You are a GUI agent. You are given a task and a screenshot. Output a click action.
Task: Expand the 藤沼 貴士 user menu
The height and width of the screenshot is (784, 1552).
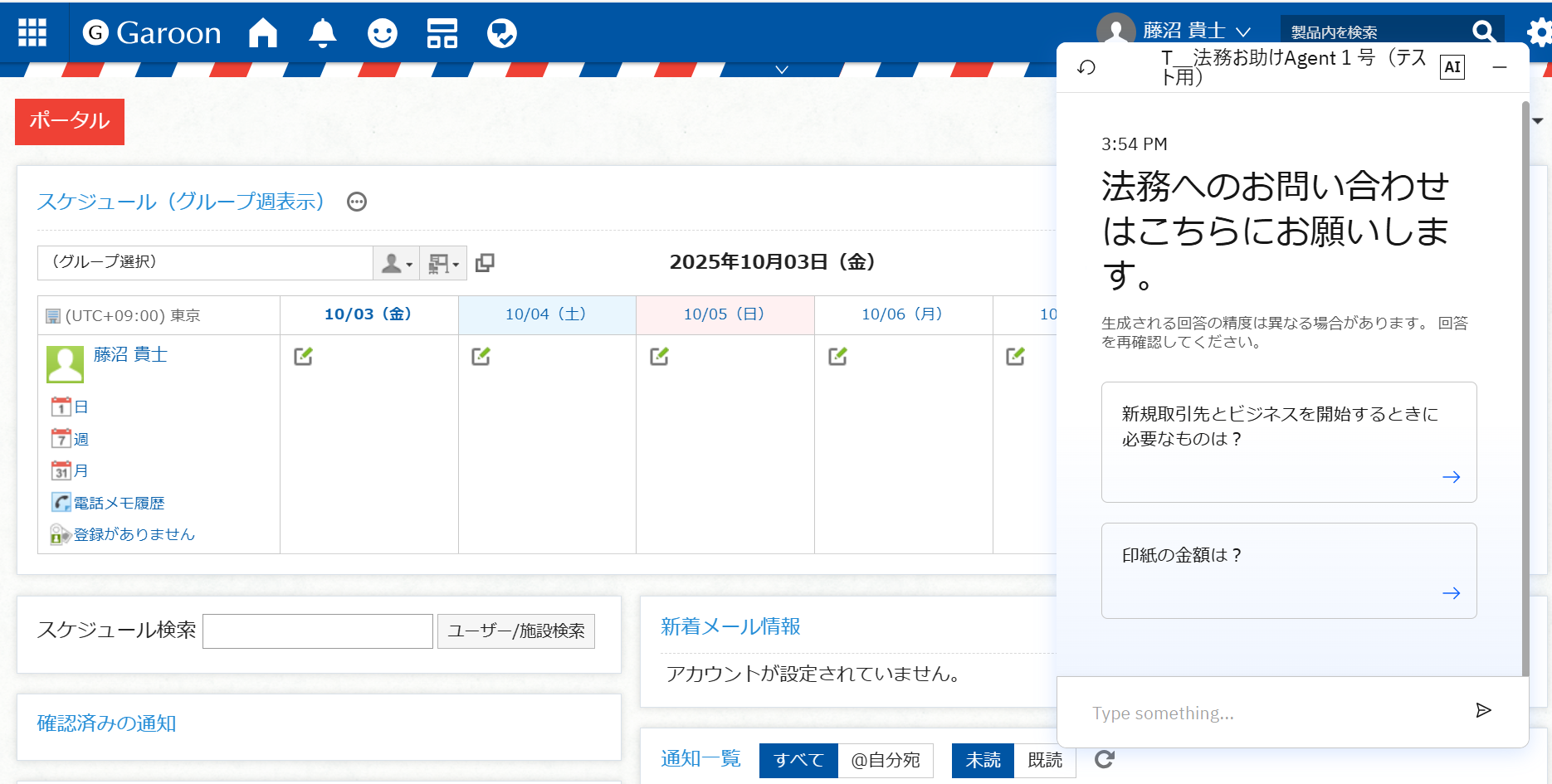1197,31
